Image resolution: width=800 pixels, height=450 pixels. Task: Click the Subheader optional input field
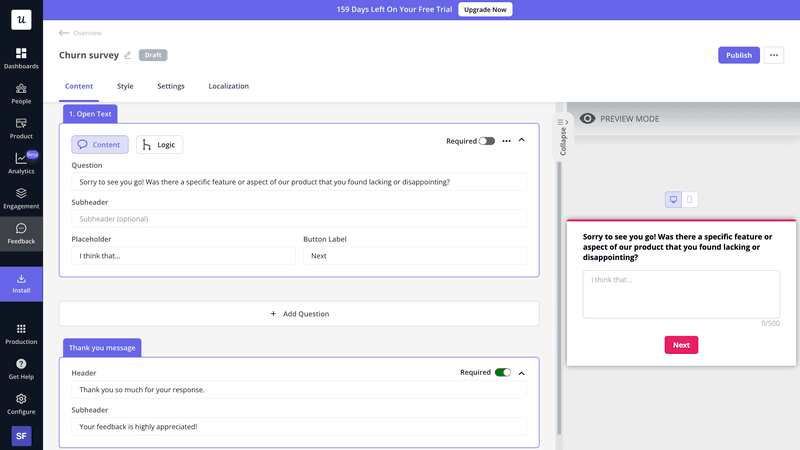point(299,218)
